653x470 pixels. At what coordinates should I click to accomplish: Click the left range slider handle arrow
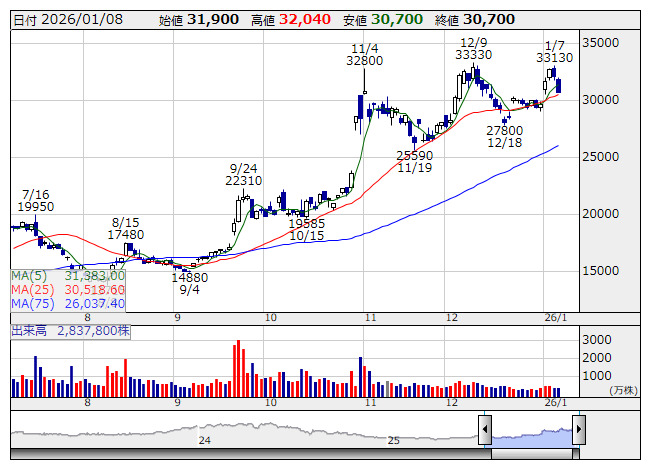pyautogui.click(x=485, y=429)
